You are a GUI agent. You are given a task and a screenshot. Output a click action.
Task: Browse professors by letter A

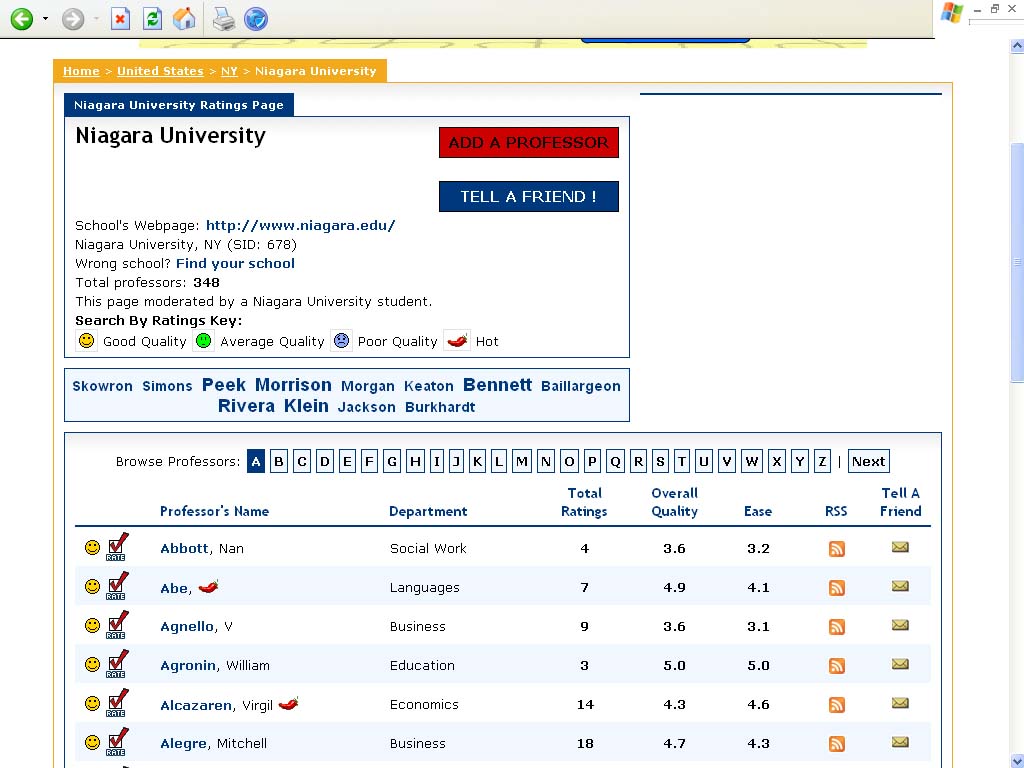(256, 462)
